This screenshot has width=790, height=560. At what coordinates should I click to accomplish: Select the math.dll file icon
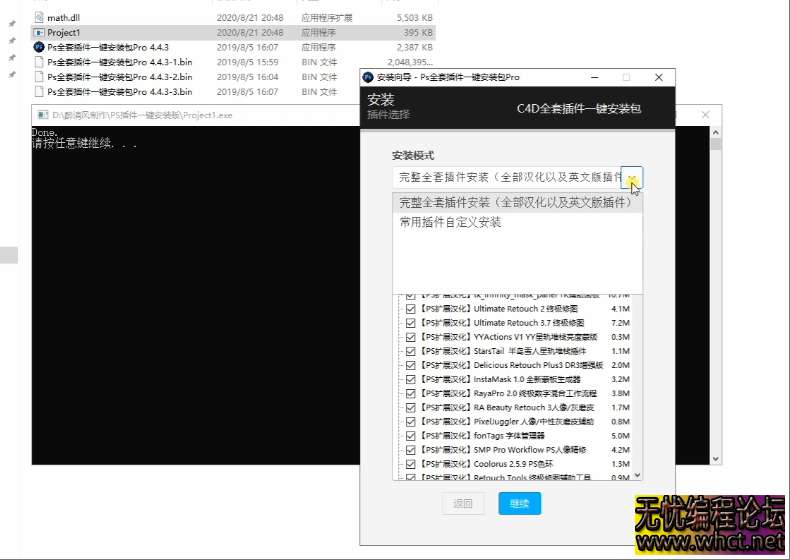tap(39, 17)
